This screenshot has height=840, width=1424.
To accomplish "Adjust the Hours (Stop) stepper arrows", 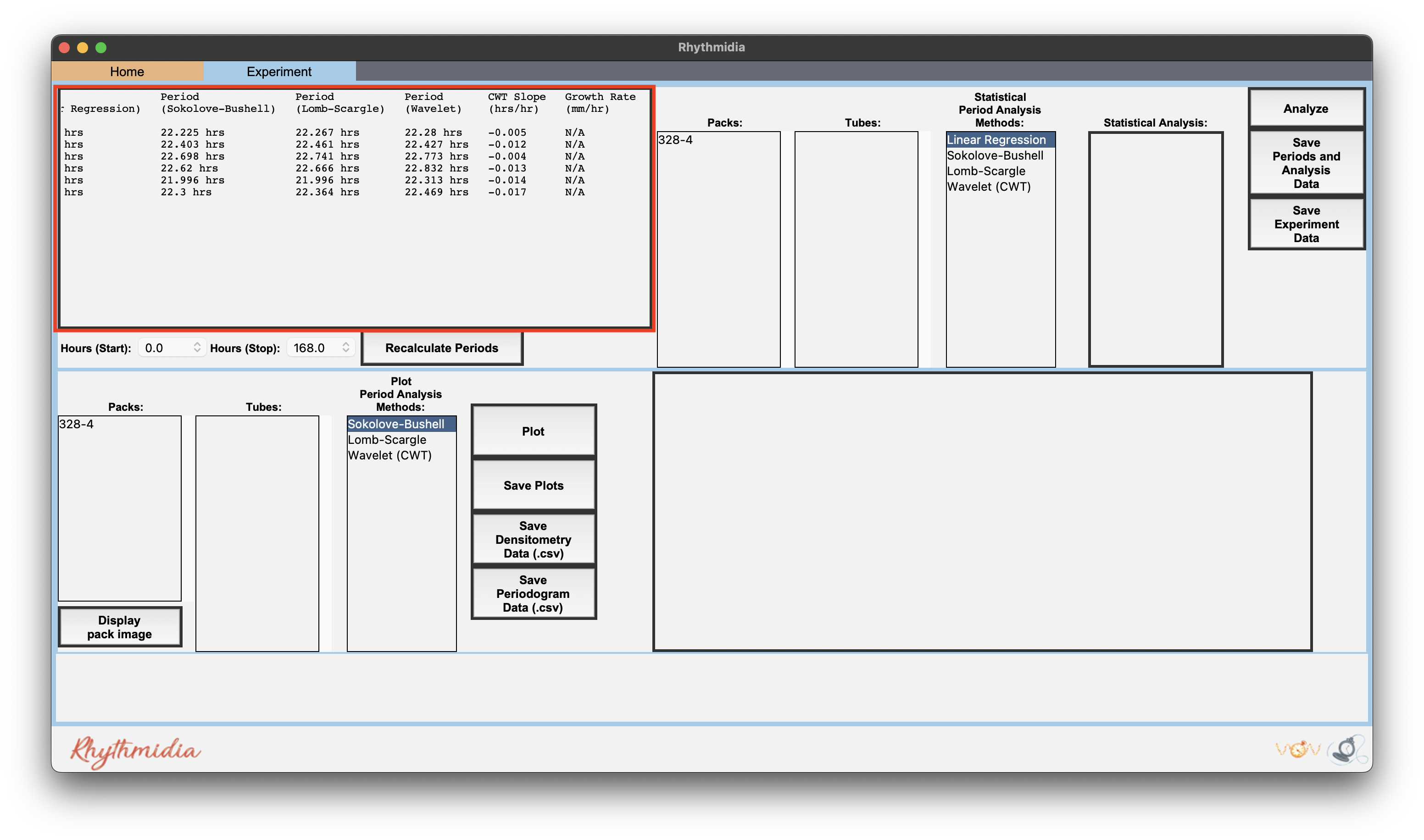I will pyautogui.click(x=346, y=348).
